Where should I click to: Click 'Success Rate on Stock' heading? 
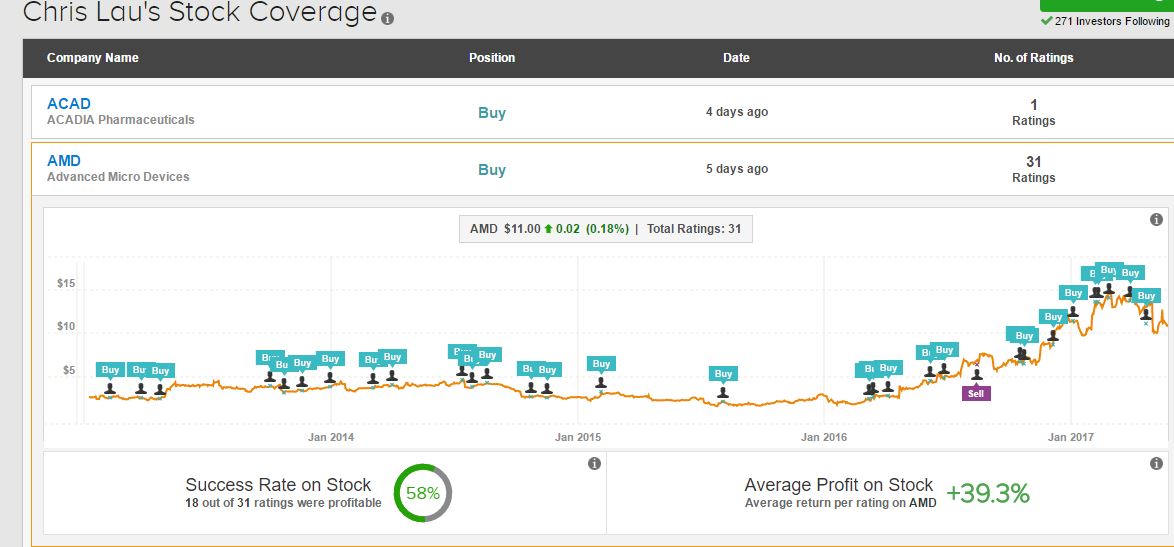coord(278,485)
